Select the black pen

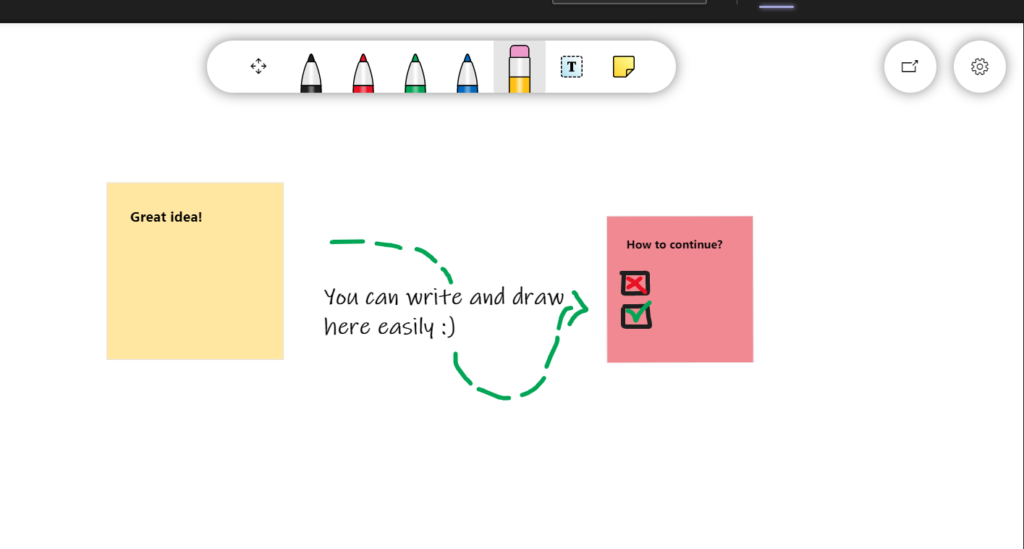311,72
